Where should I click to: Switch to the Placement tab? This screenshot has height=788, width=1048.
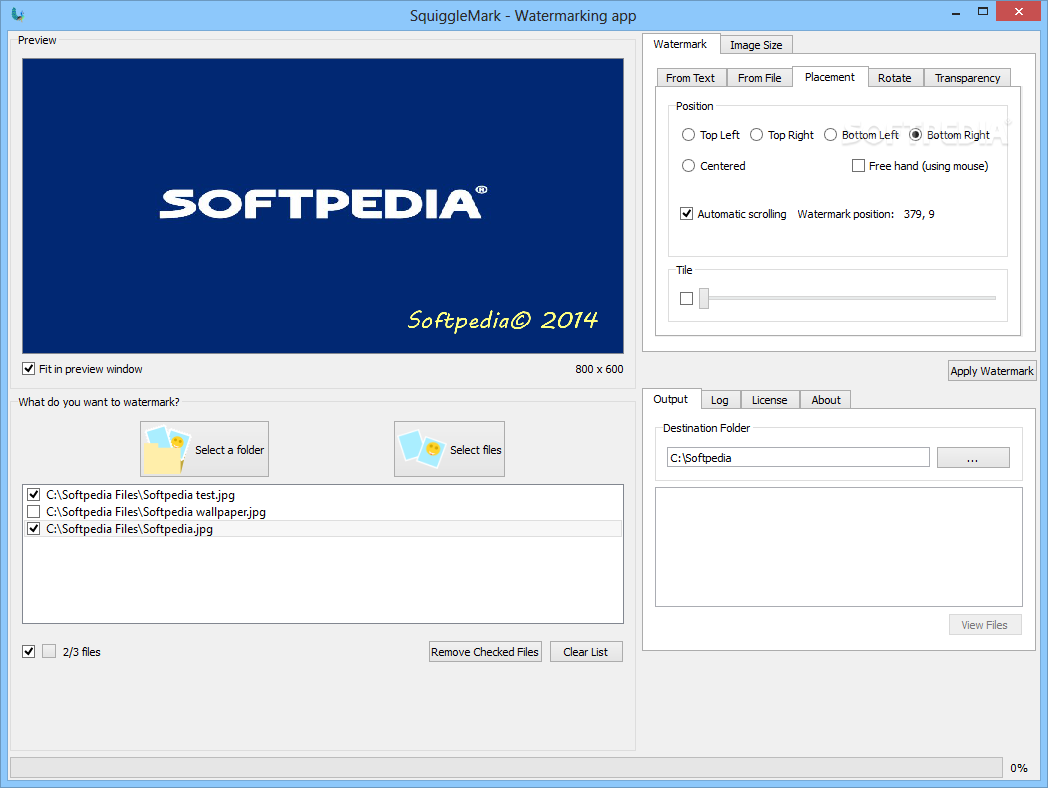(x=830, y=77)
